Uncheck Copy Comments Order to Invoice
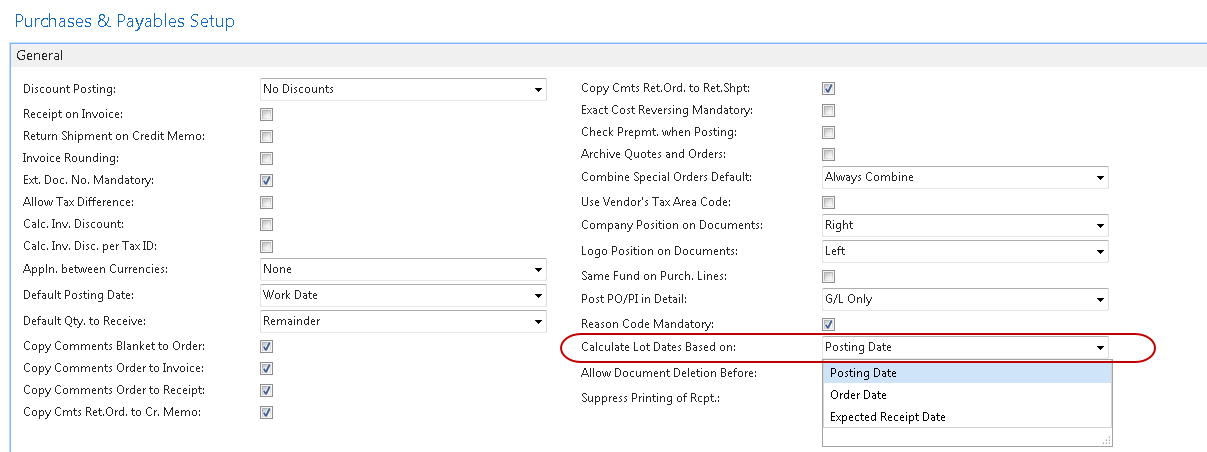 tap(267, 369)
